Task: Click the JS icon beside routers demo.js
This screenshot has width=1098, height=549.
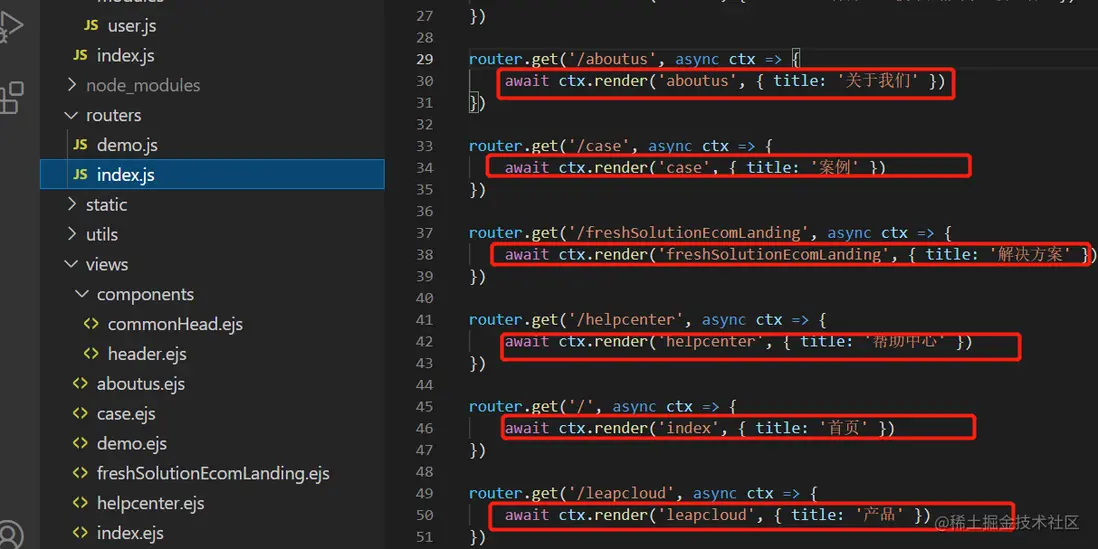Action: 81,145
